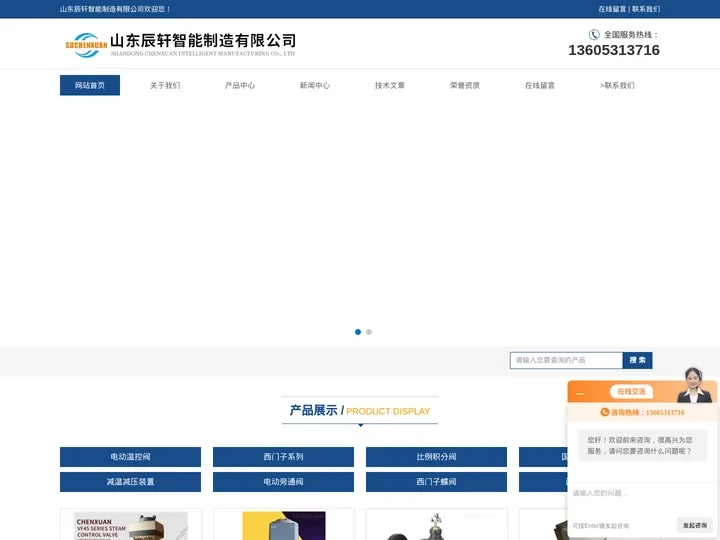The width and height of the screenshot is (720, 540).
Task: Select second banner slide dot
Action: tap(369, 332)
